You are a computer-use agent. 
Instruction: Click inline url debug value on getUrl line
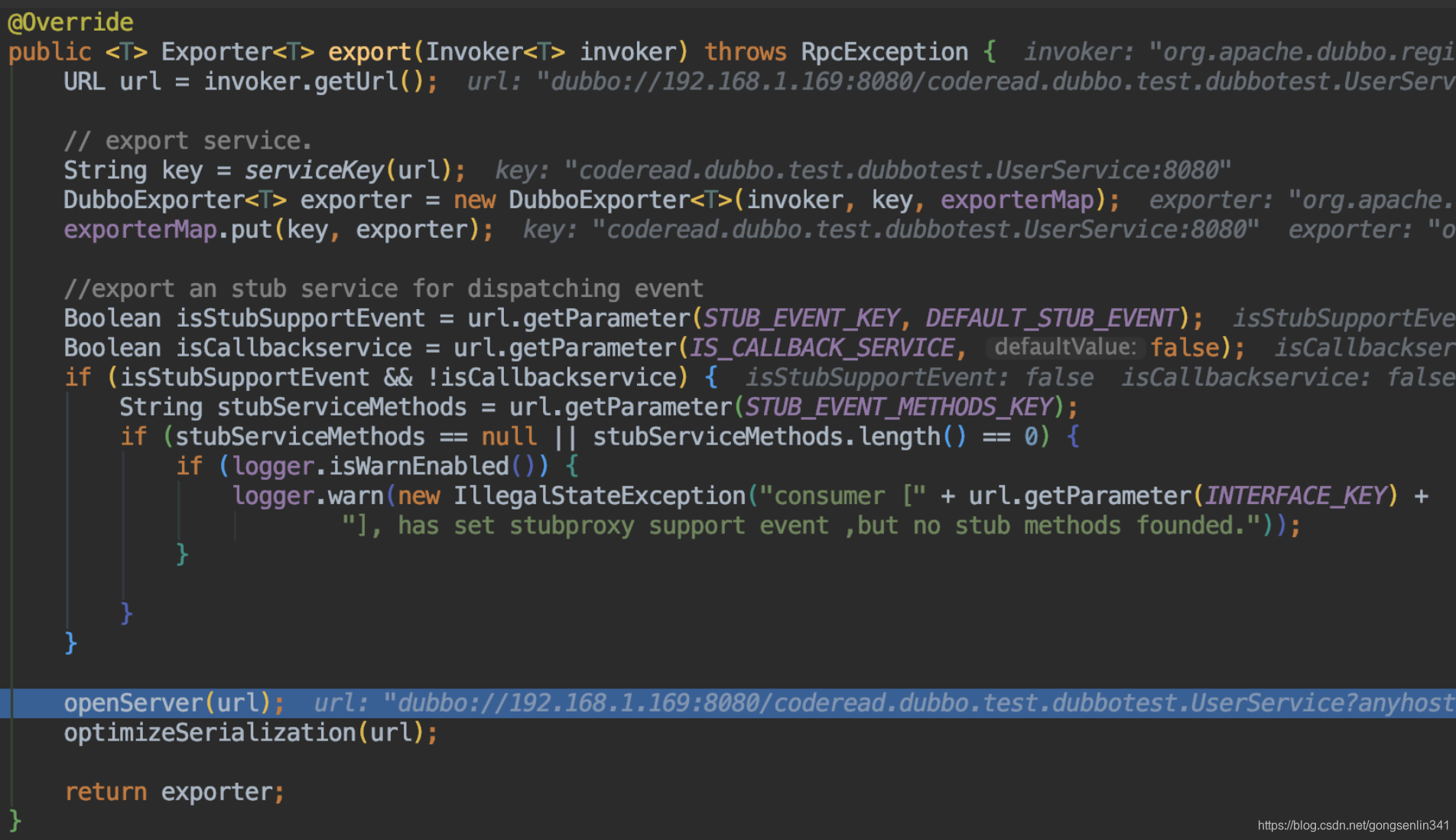point(961,81)
